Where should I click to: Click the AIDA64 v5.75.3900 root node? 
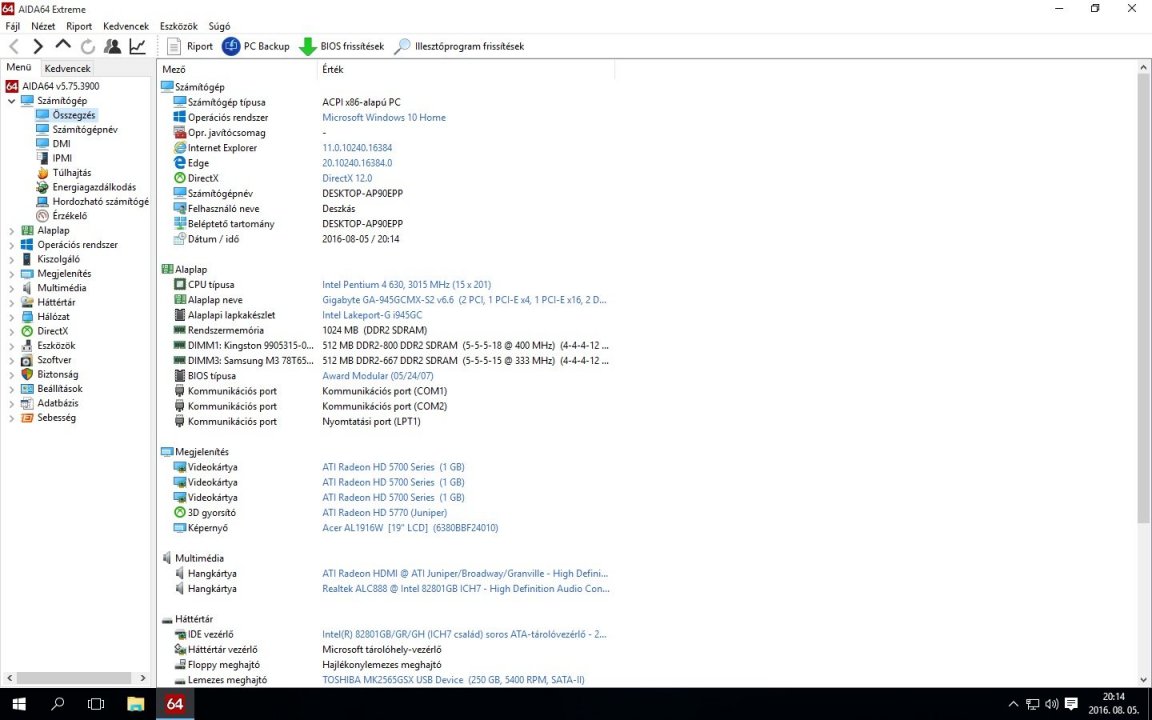[61, 86]
